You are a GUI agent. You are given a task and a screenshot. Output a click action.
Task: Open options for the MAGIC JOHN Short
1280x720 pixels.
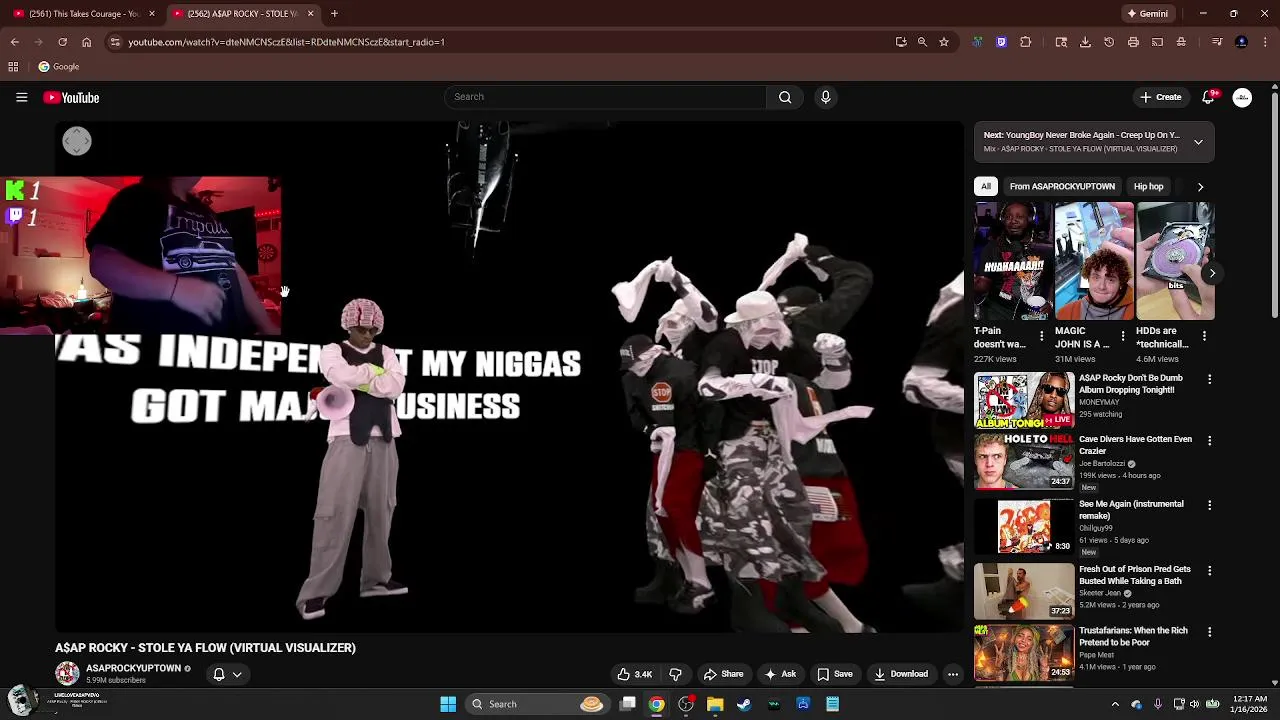coord(1122,337)
